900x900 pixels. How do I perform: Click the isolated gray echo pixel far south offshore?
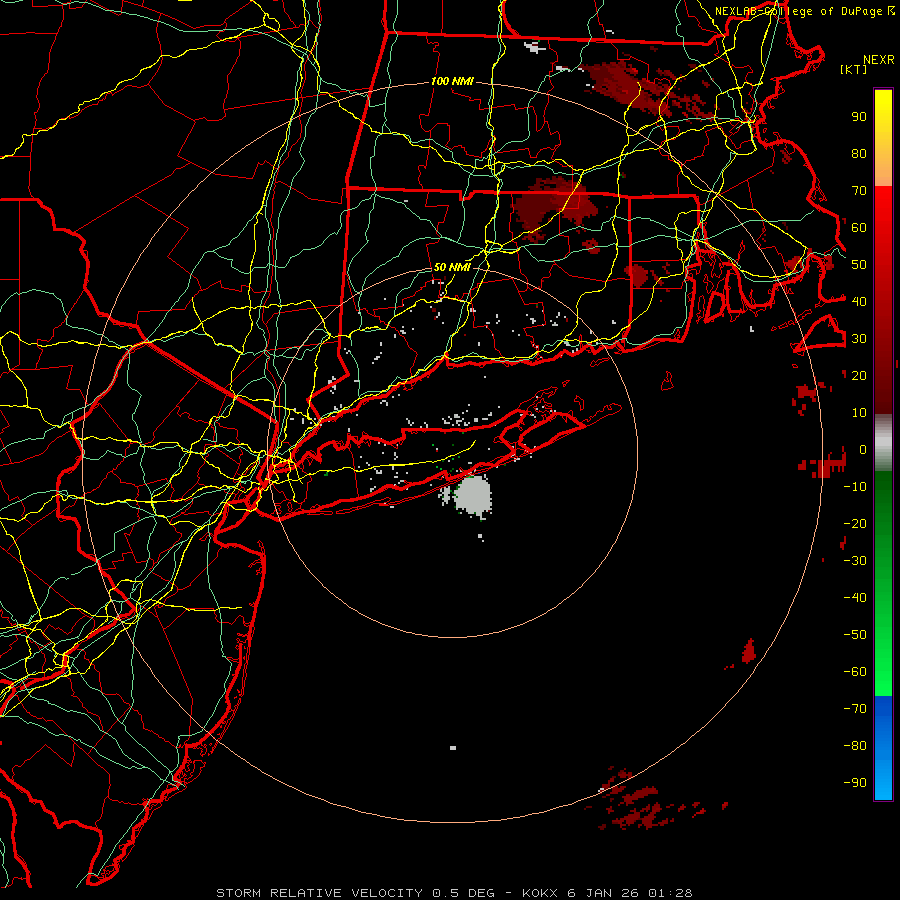453,748
